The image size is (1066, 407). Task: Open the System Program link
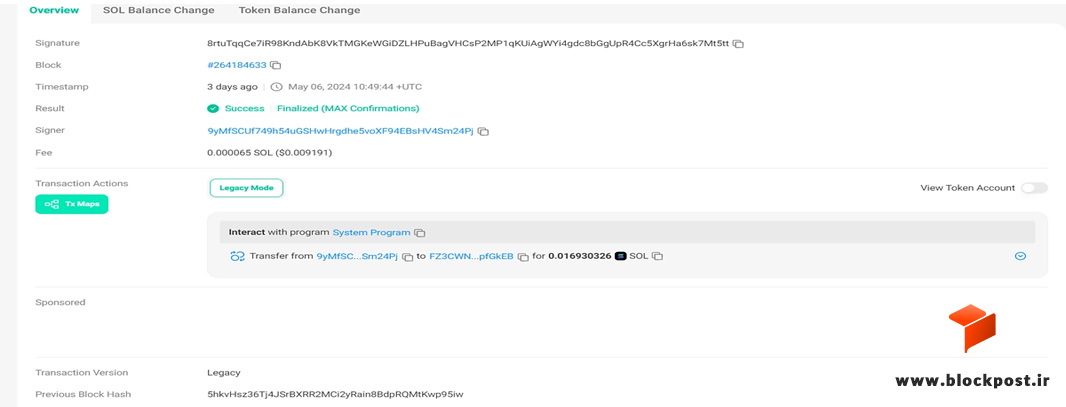tap(371, 232)
